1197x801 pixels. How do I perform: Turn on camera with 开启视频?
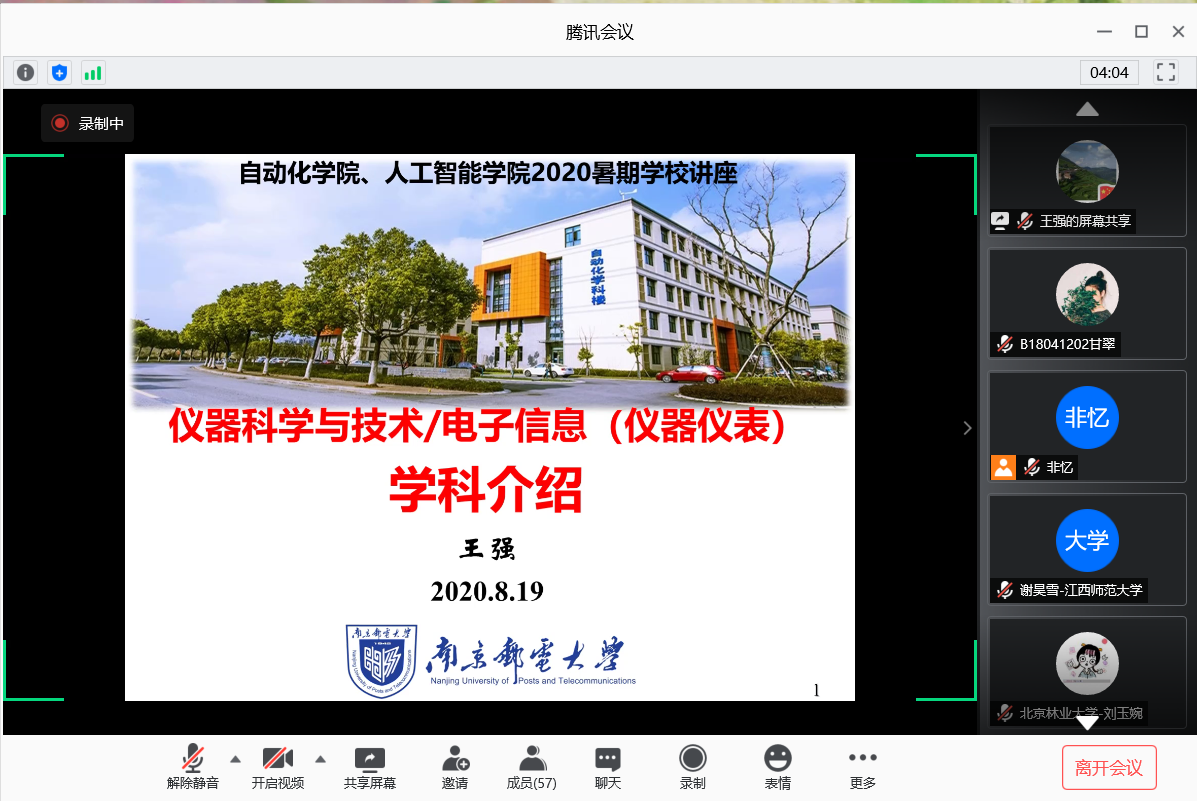277,767
